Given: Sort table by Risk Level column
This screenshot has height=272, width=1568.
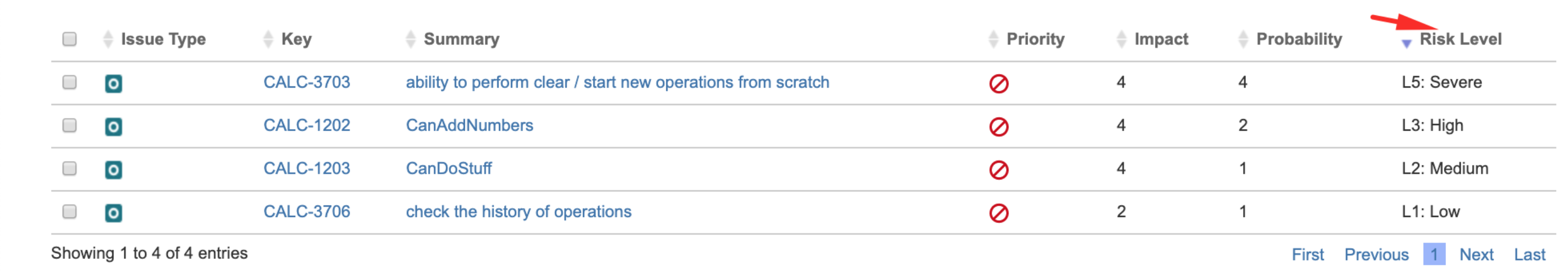Looking at the screenshot, I should [x=1460, y=39].
